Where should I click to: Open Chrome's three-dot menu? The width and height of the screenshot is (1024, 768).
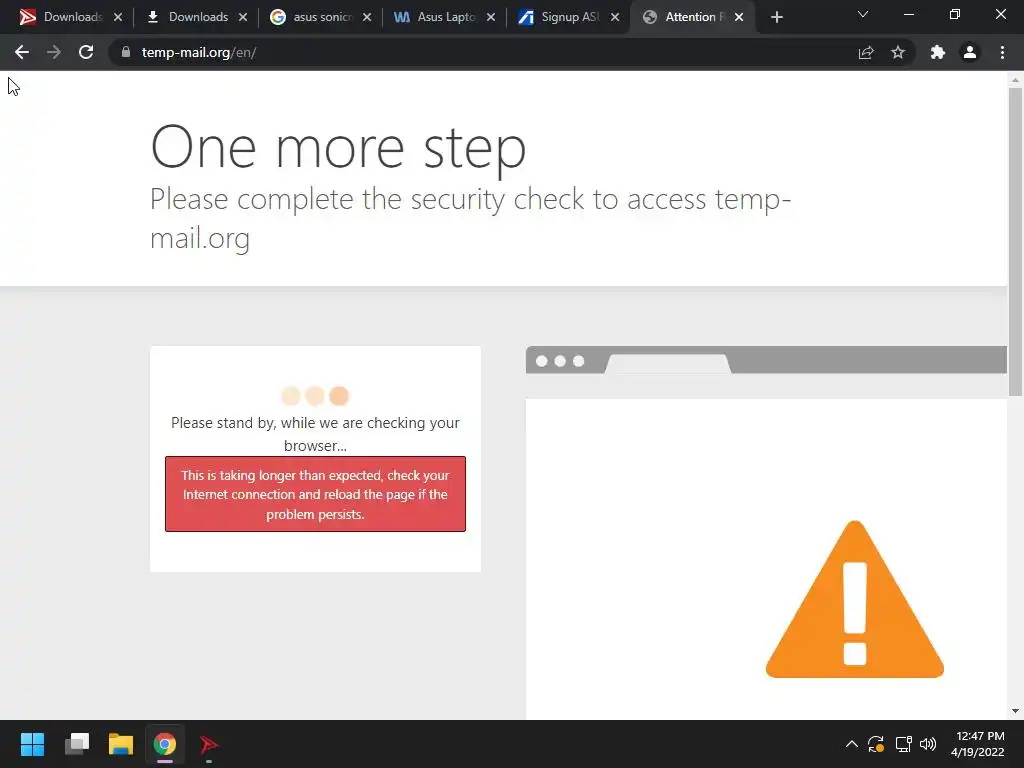point(1002,52)
